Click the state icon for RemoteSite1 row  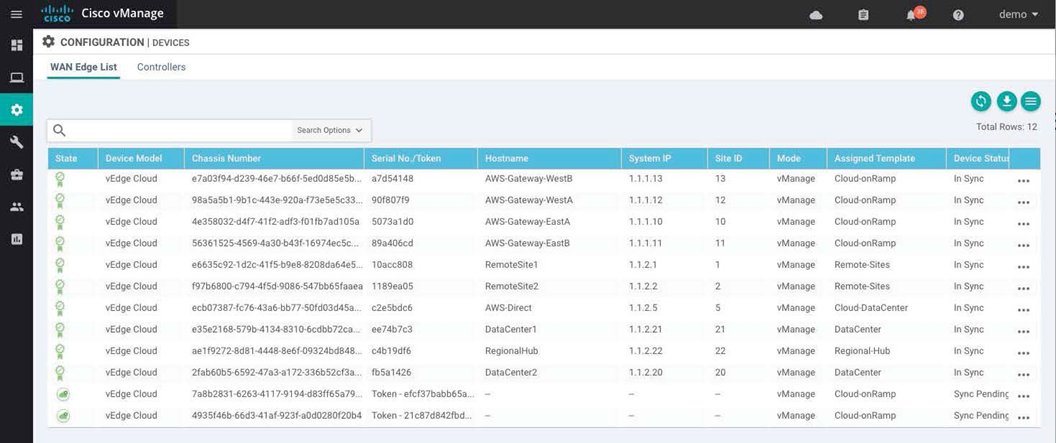(x=62, y=265)
